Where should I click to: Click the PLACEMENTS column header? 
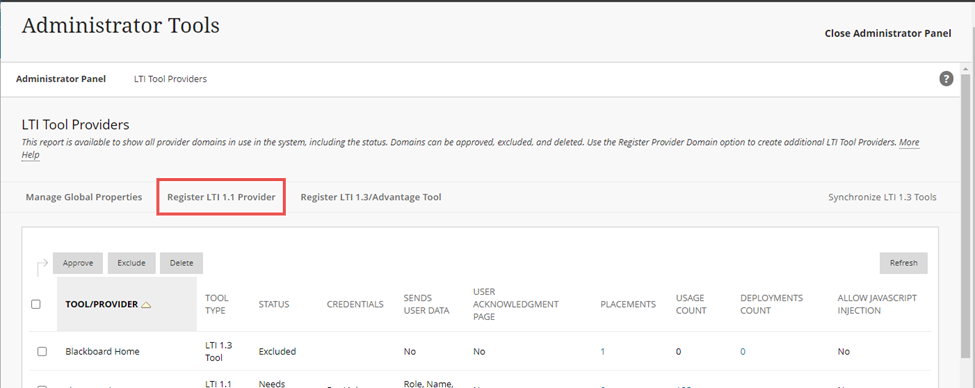pos(628,305)
